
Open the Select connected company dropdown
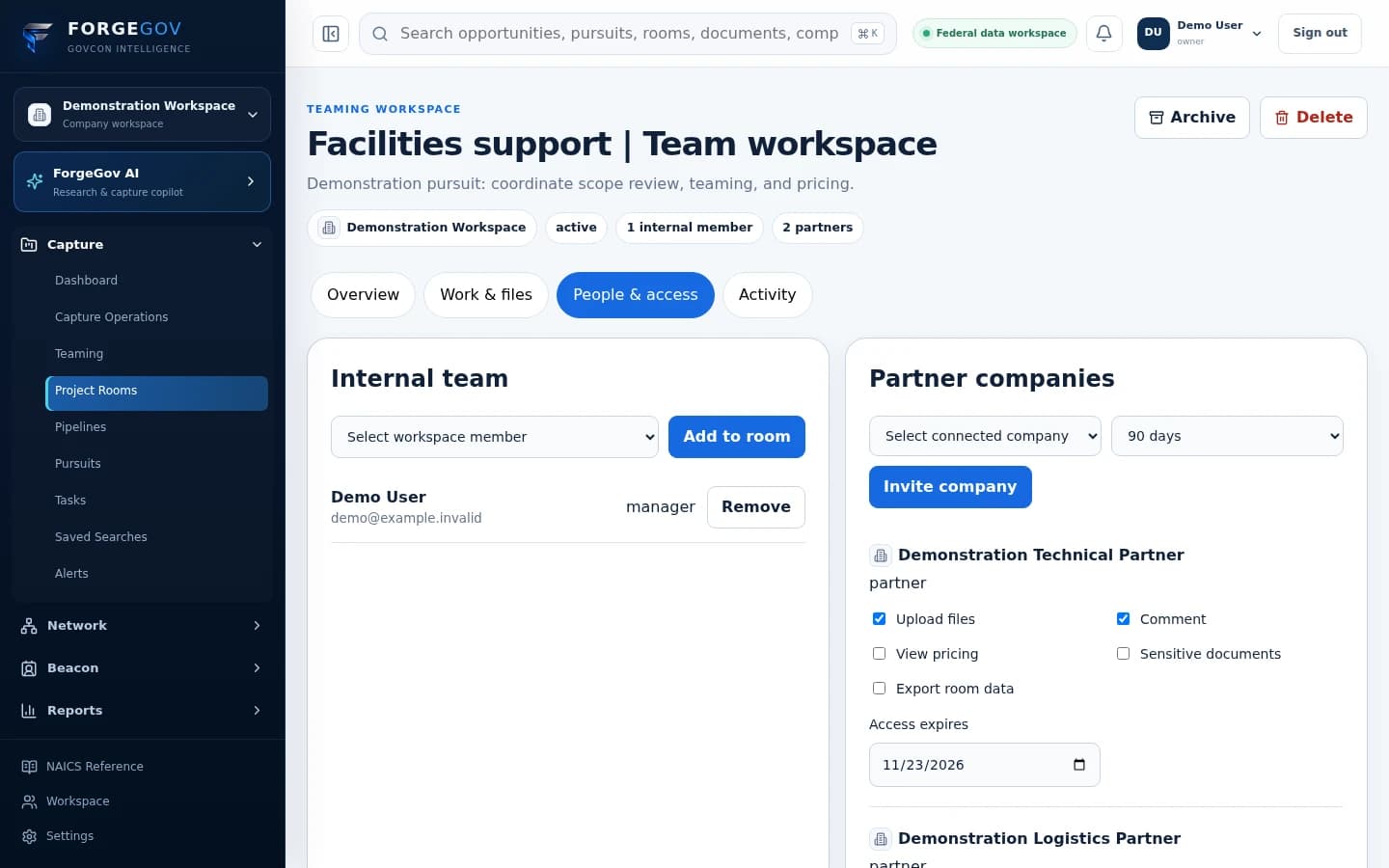click(x=985, y=436)
